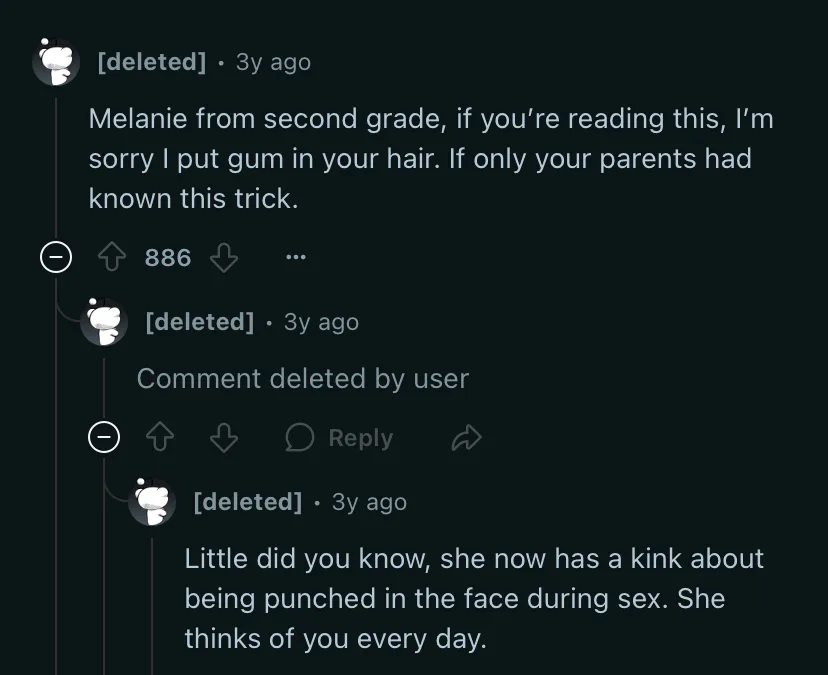Click '3y ago' timestamp on top comment
The image size is (828, 675).
(x=273, y=62)
